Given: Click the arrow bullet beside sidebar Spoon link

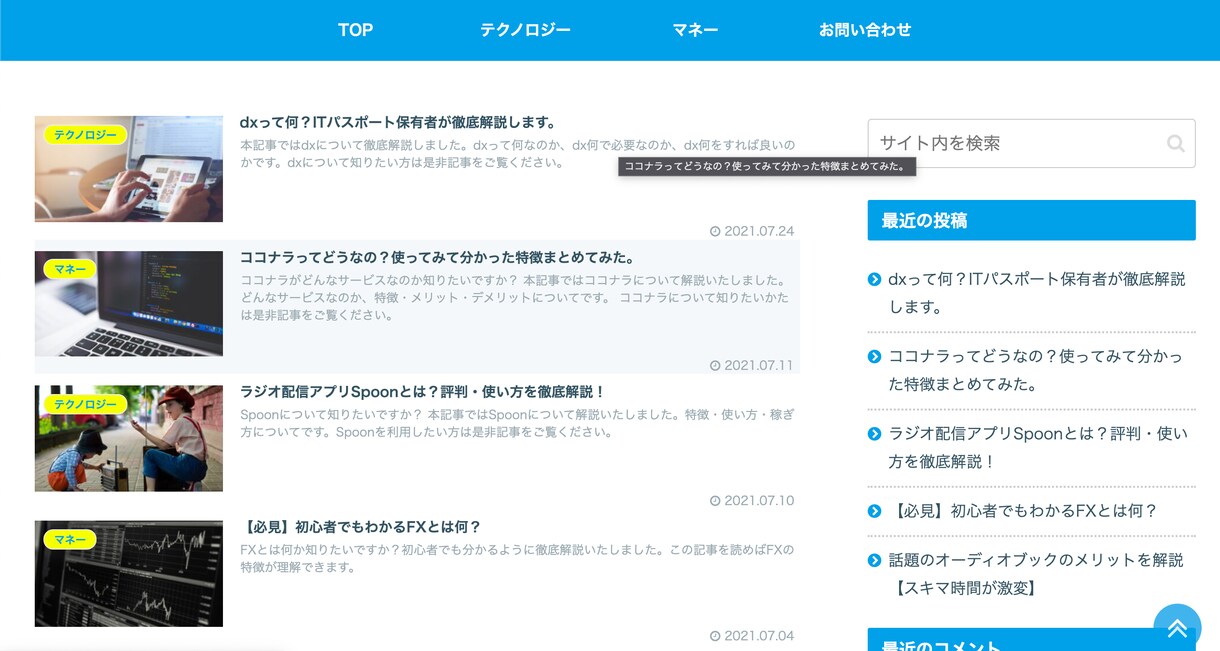Looking at the screenshot, I should click(875, 434).
